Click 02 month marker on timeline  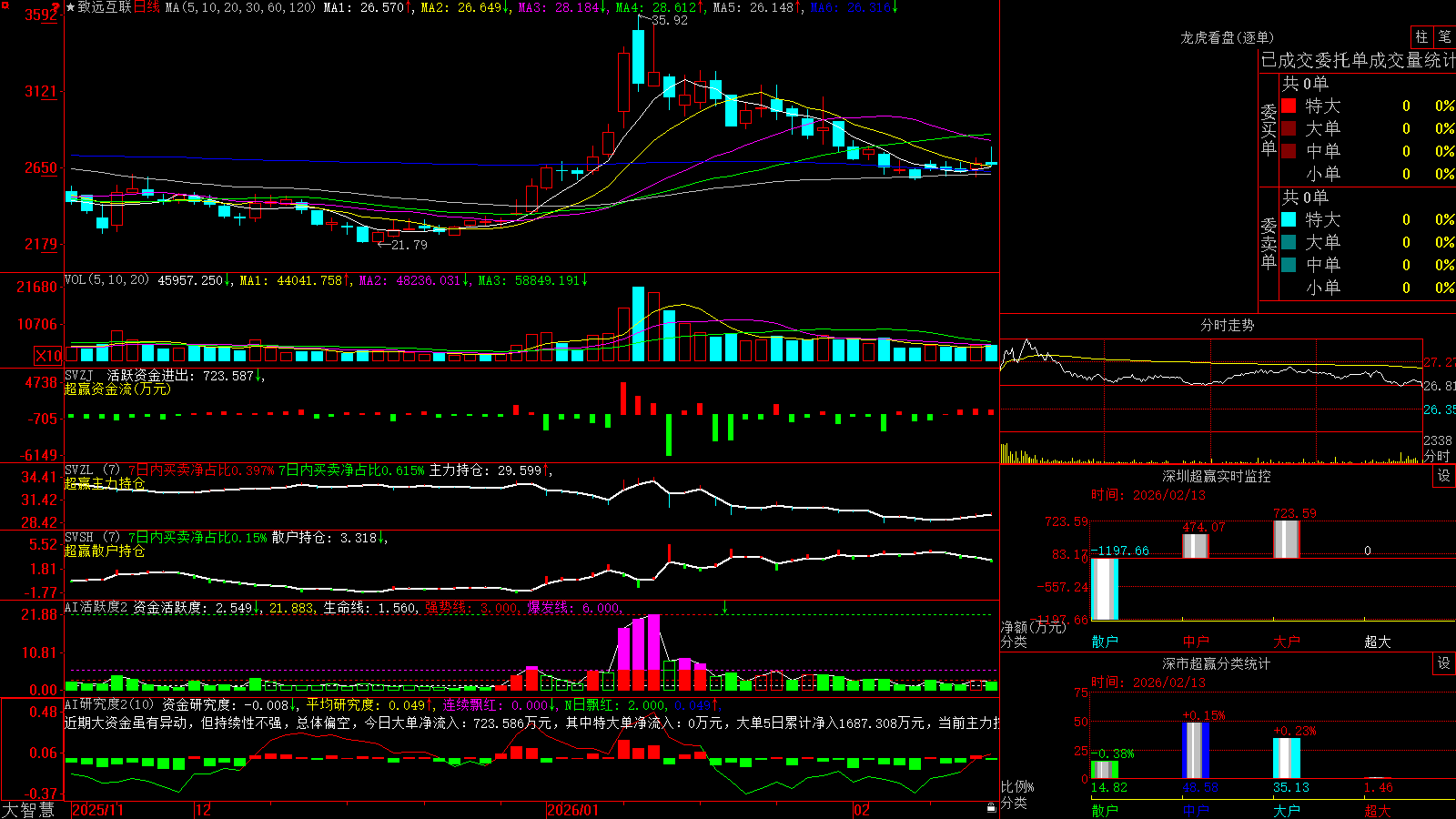862,809
